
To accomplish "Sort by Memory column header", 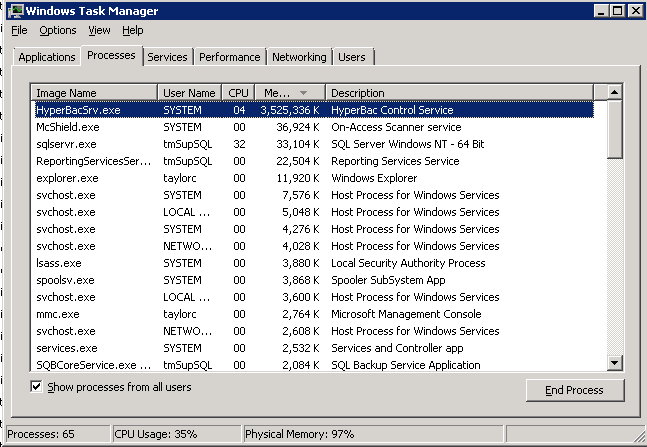I will 289,93.
